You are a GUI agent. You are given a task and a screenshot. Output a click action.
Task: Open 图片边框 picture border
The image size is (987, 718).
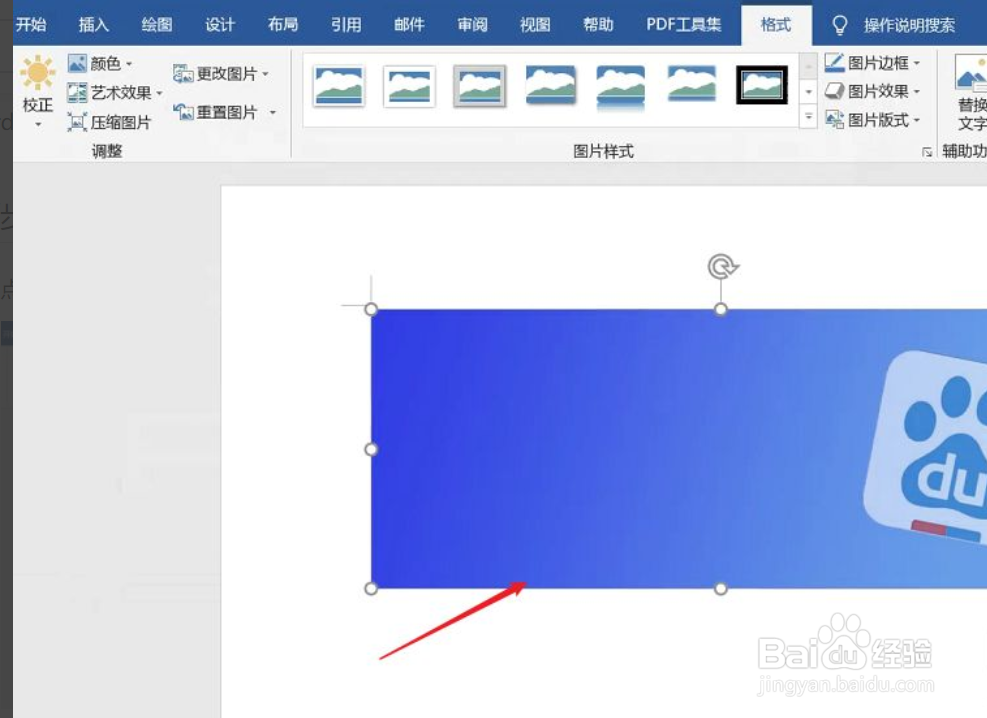pyautogui.click(x=872, y=63)
